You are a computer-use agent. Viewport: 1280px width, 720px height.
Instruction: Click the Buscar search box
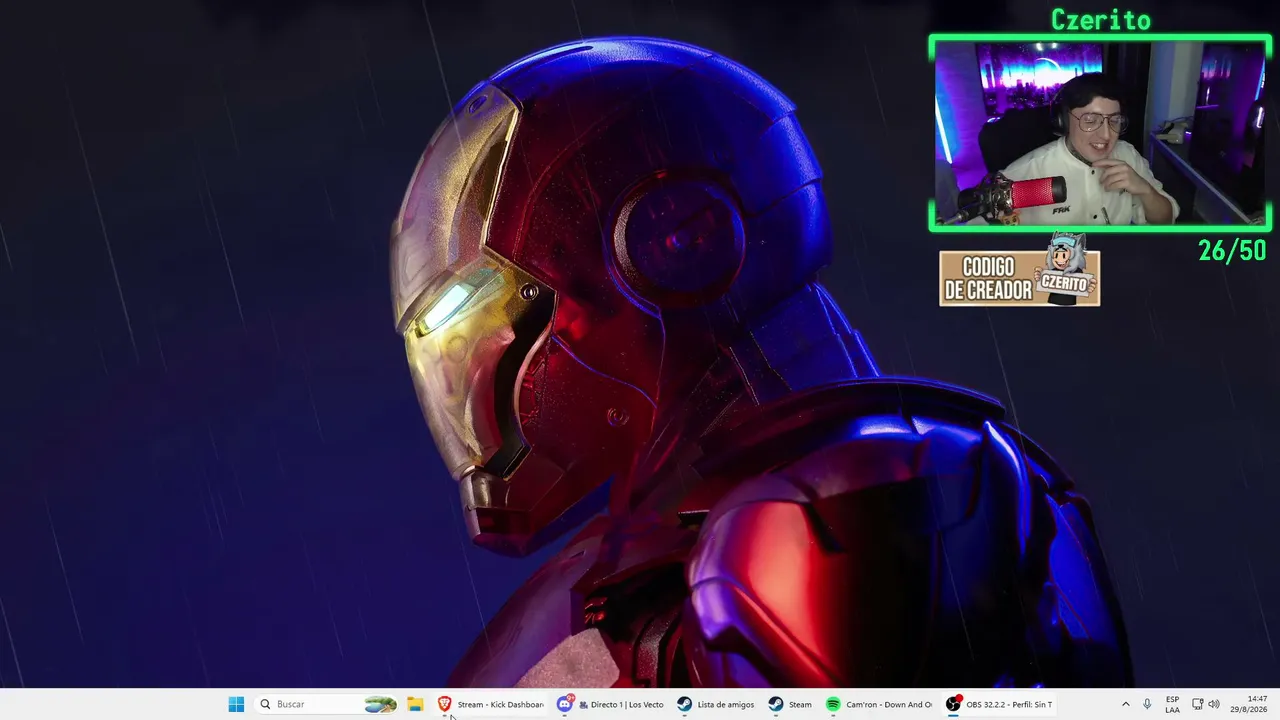click(x=327, y=704)
